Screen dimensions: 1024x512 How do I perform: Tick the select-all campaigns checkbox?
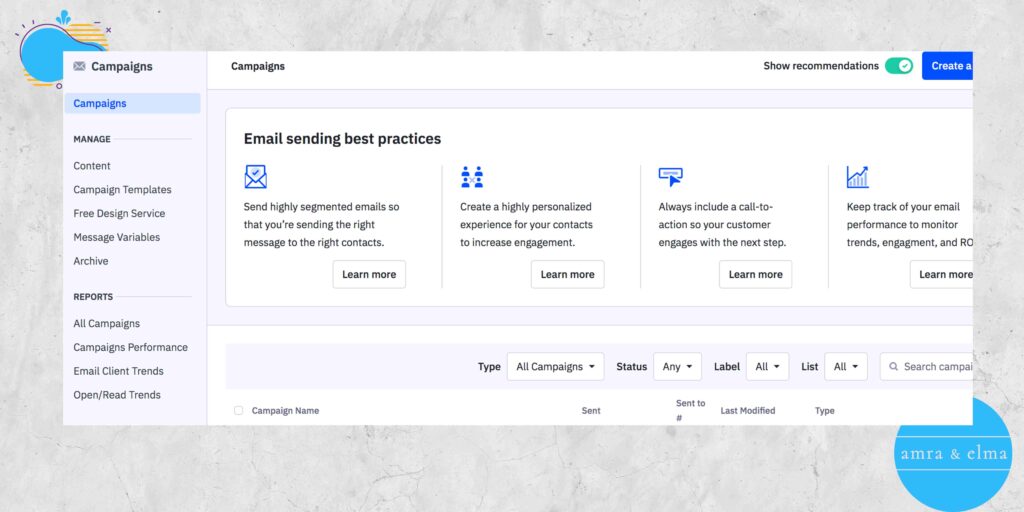coord(238,410)
